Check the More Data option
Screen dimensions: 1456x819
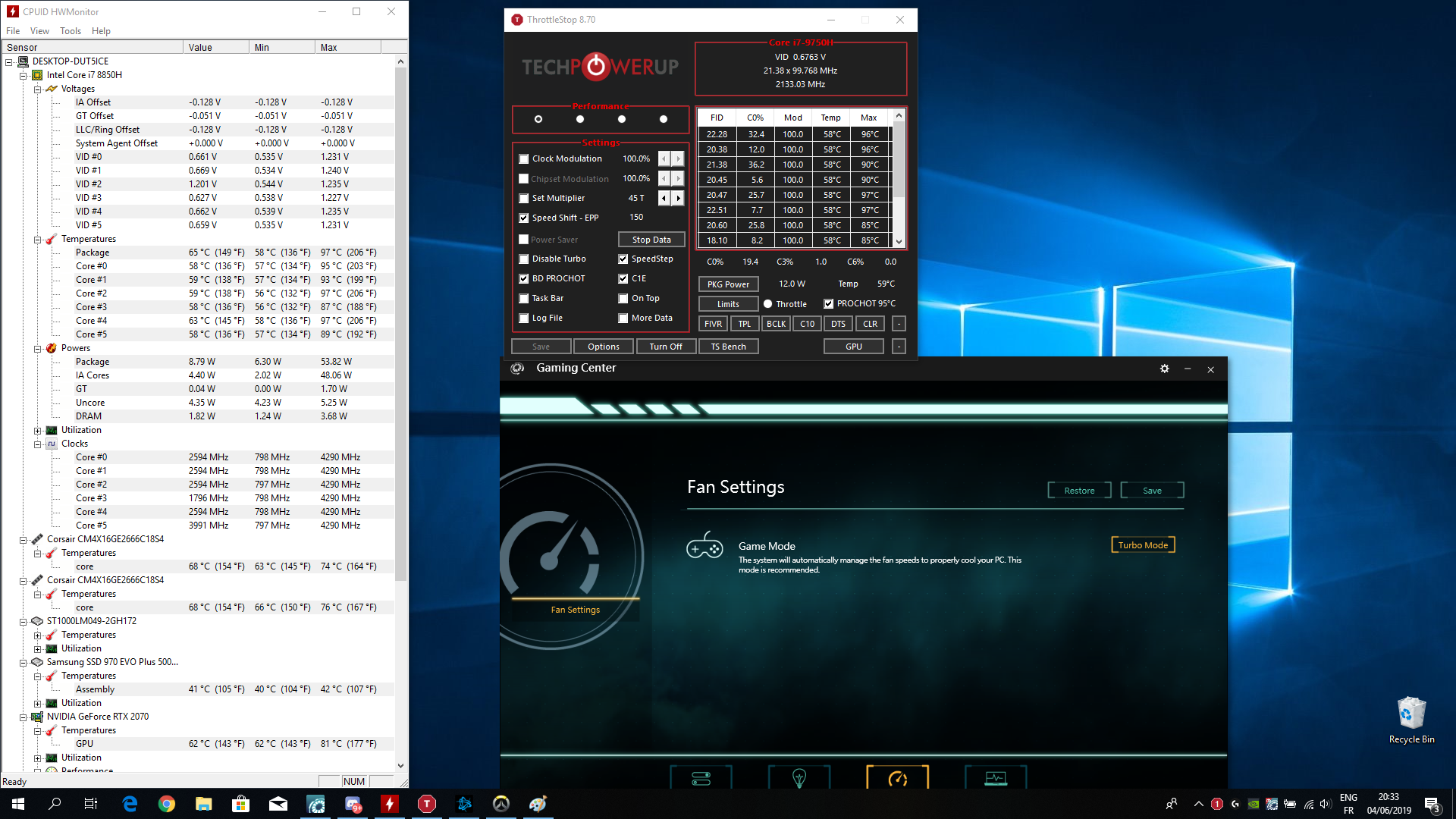623,318
